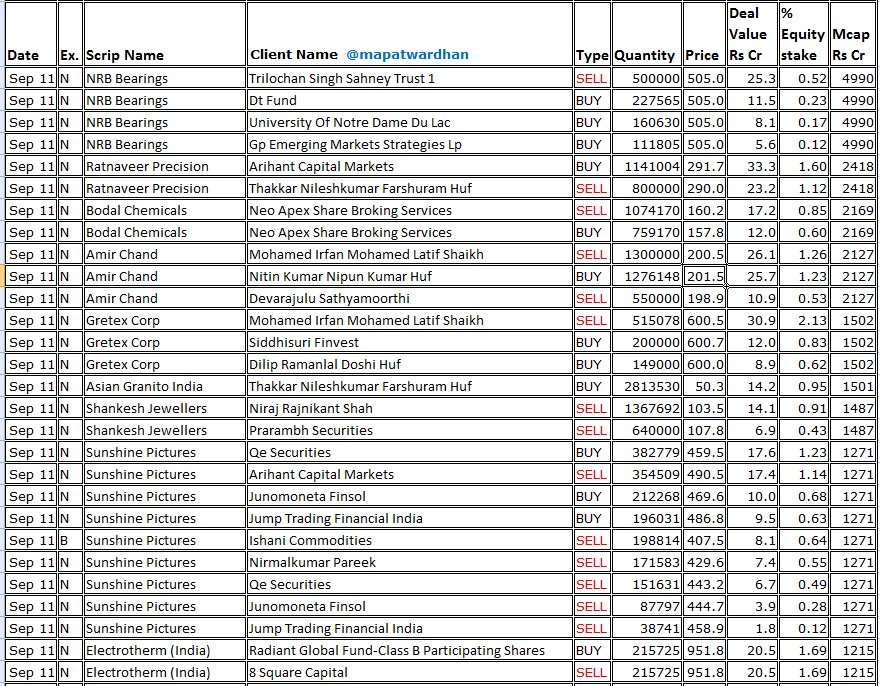The image size is (880, 686).
Task: Click the Mcap cell 1501
Action: point(852,386)
